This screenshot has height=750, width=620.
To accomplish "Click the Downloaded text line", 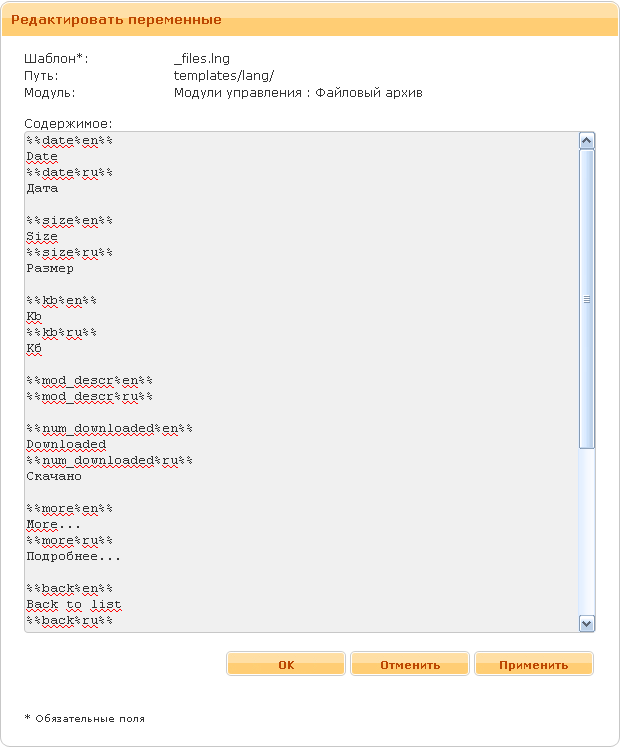I will coord(66,445).
